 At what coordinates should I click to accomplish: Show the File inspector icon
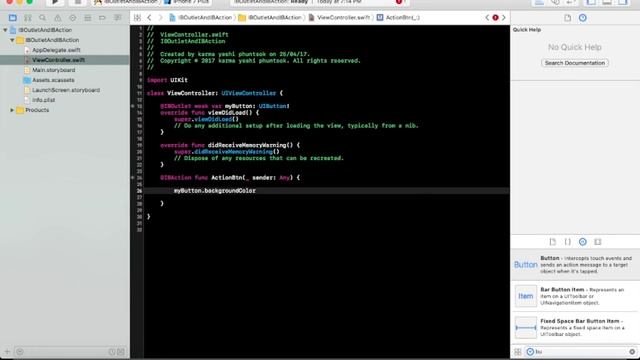567,18
